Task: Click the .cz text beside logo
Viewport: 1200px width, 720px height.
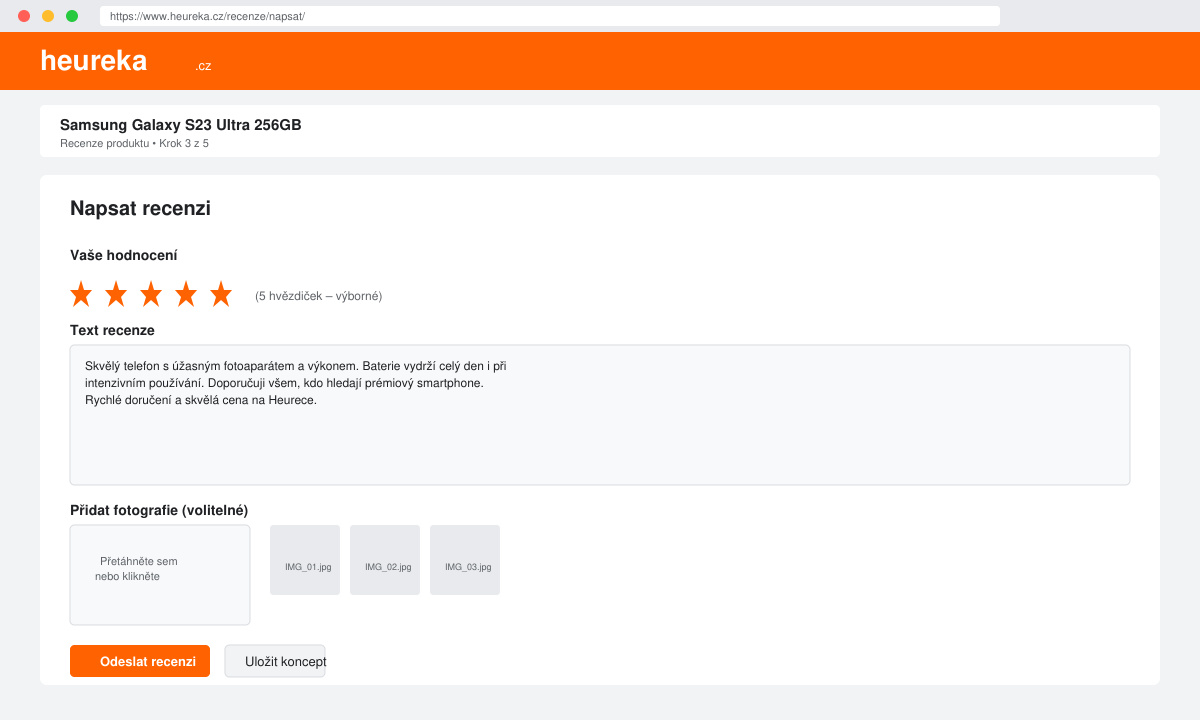Action: pos(203,66)
